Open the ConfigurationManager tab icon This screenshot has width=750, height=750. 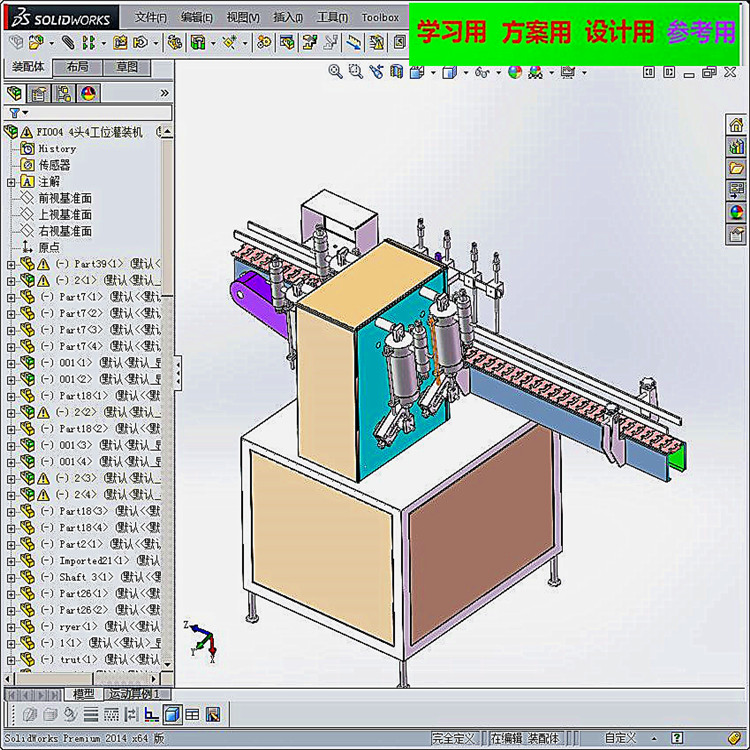click(63, 93)
